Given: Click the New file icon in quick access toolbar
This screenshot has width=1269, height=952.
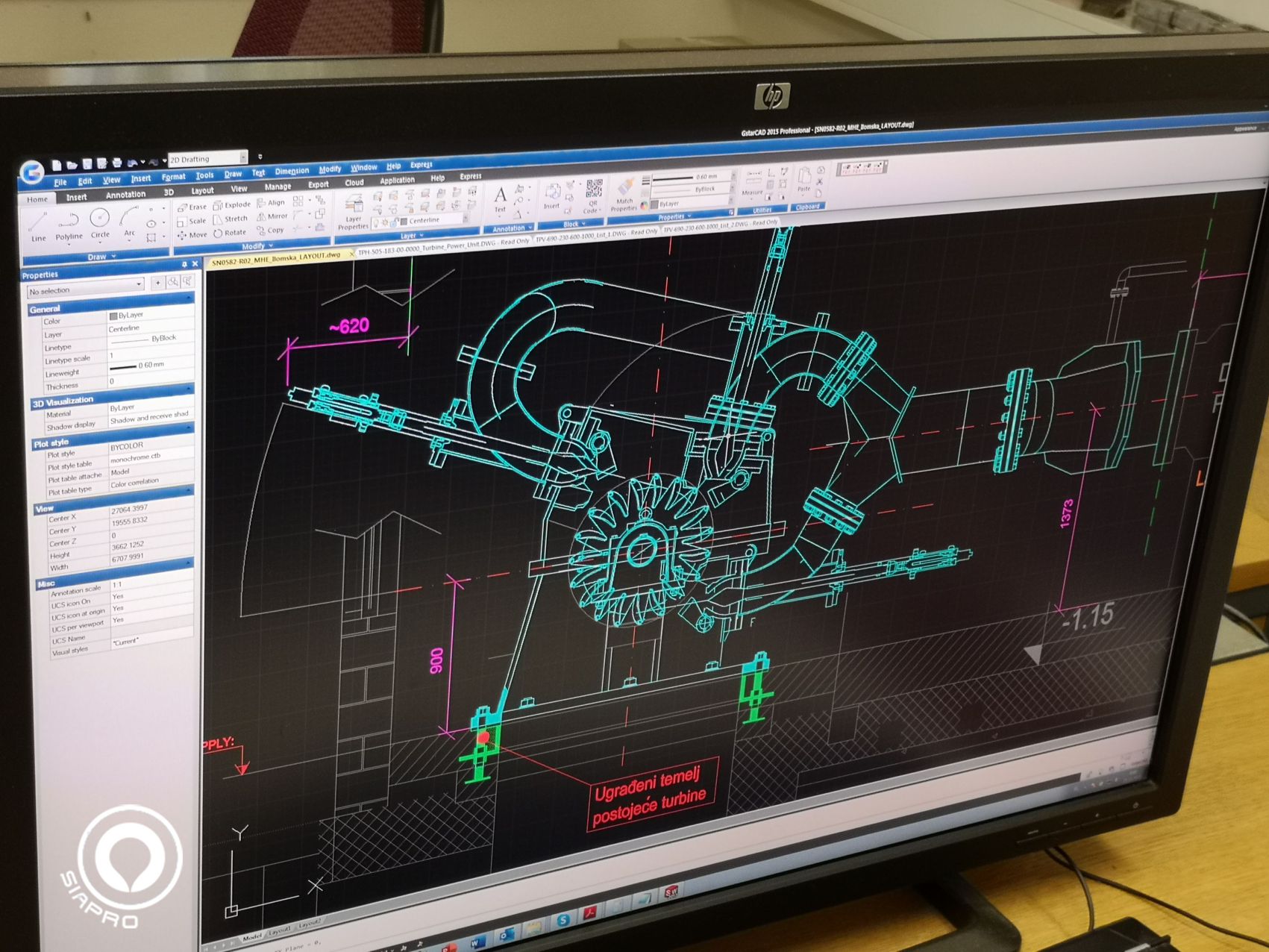Looking at the screenshot, I should 57,165.
